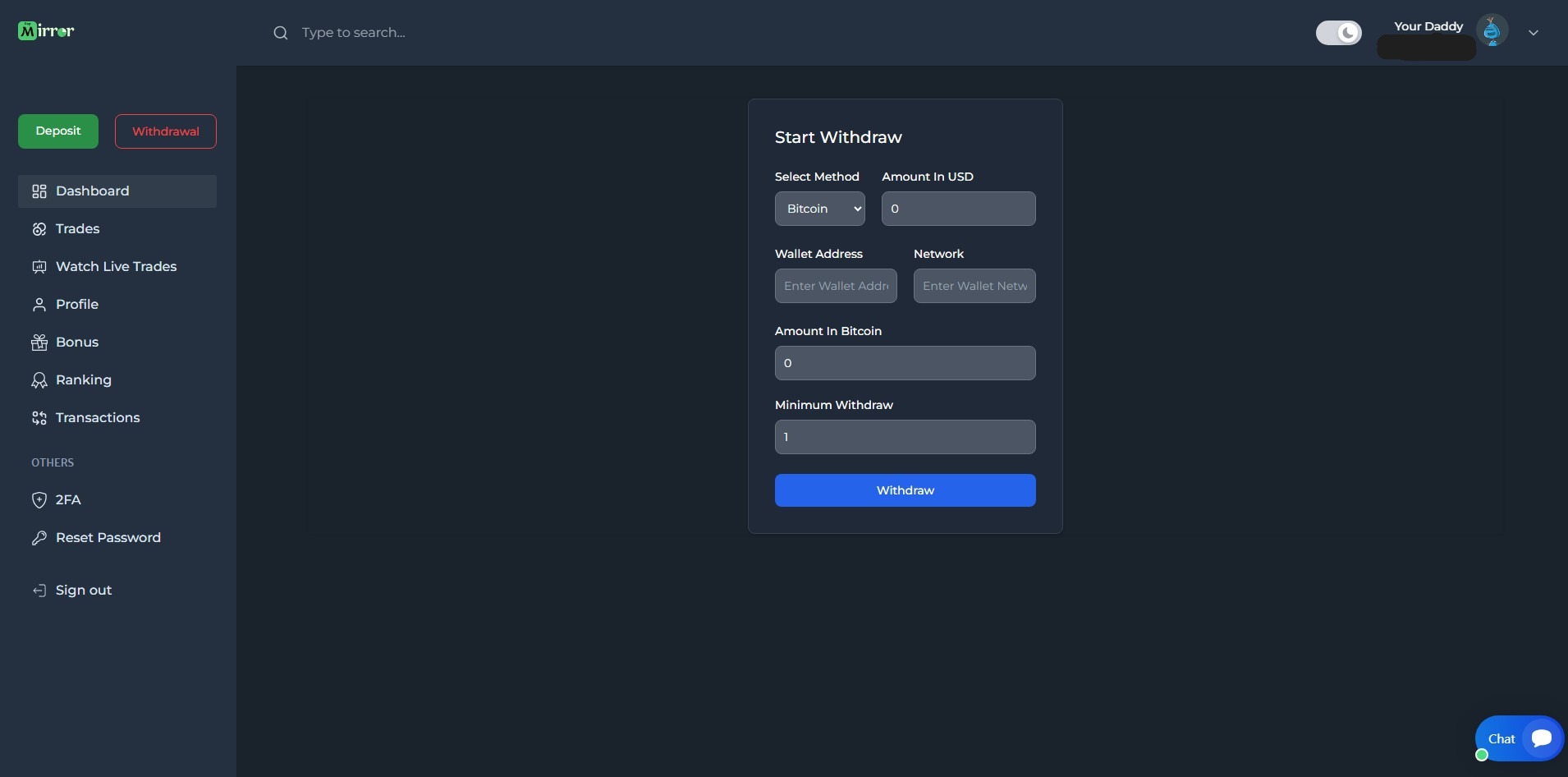Go to the Transactions page
Viewport: 1568px width, 777px height.
pyautogui.click(x=97, y=418)
